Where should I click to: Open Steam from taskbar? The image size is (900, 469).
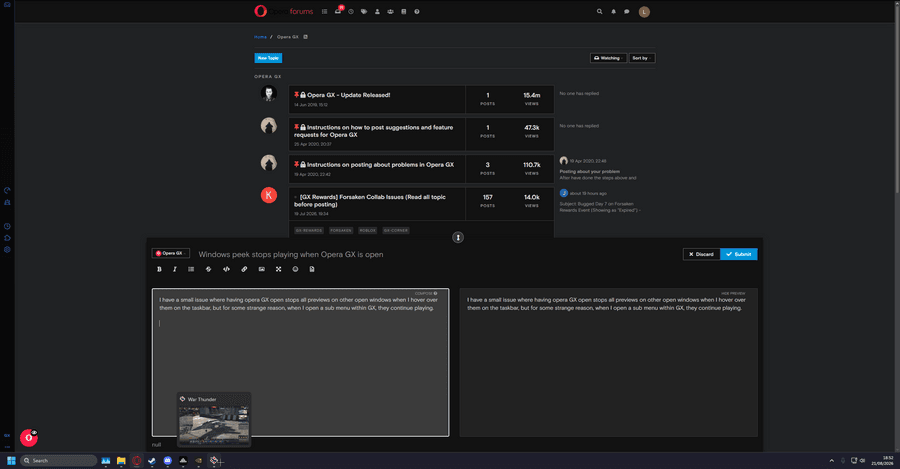tap(152, 460)
